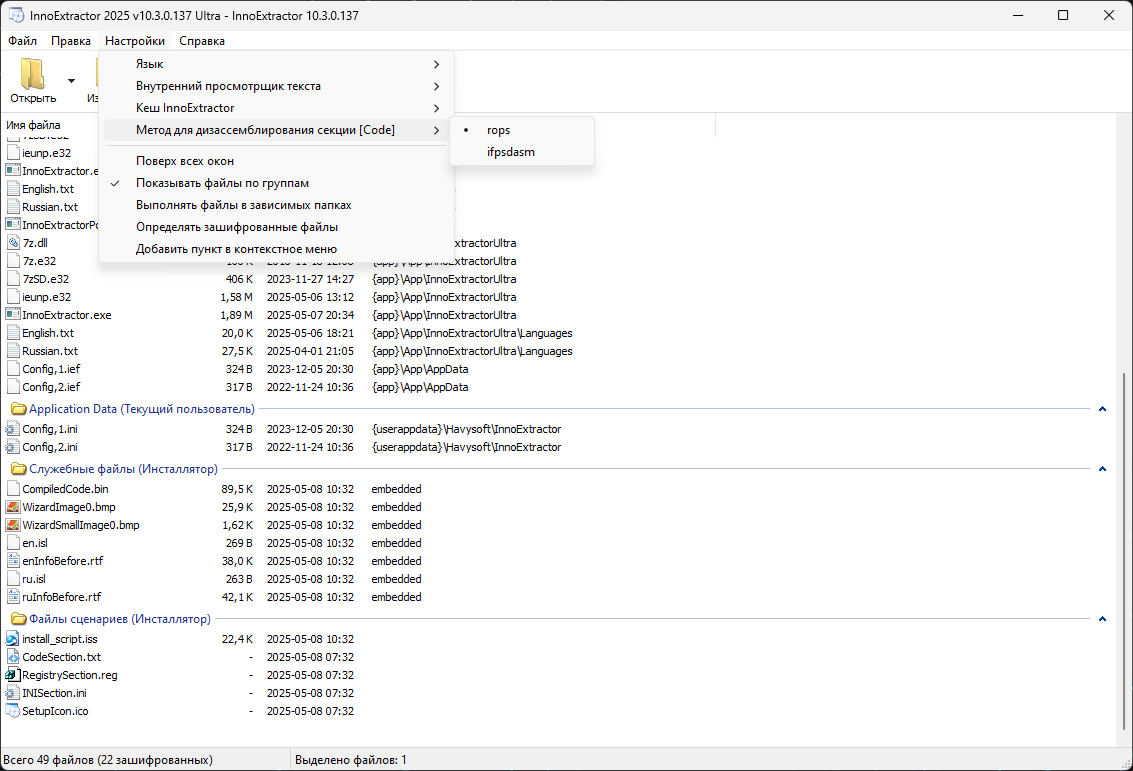This screenshot has height=771, width=1133.
Task: Click the Имя файла column header
Action: pos(33,125)
